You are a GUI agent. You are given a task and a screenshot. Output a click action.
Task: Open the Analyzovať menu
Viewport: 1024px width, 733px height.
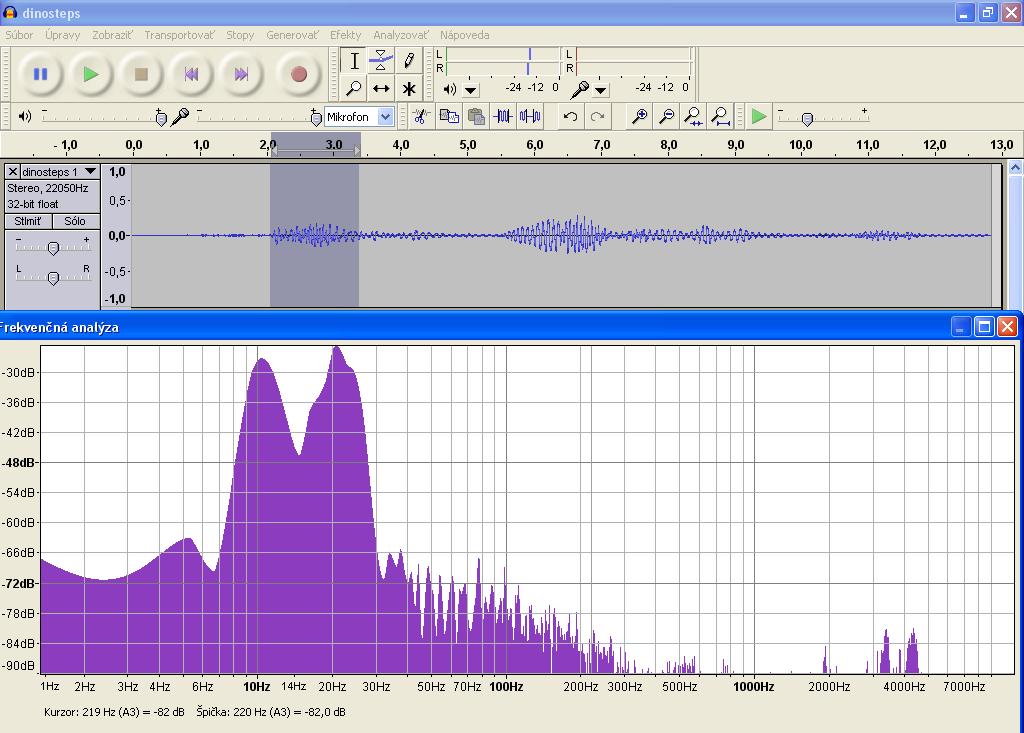pyautogui.click(x=401, y=35)
